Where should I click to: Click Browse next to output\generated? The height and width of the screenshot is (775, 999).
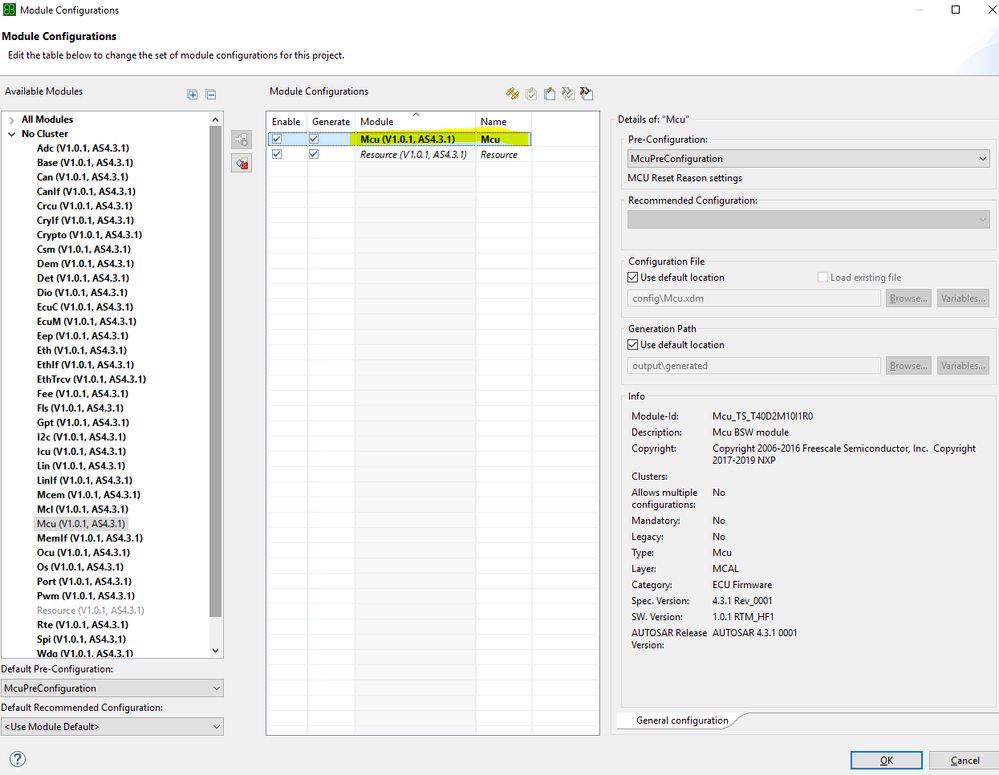[x=909, y=366]
